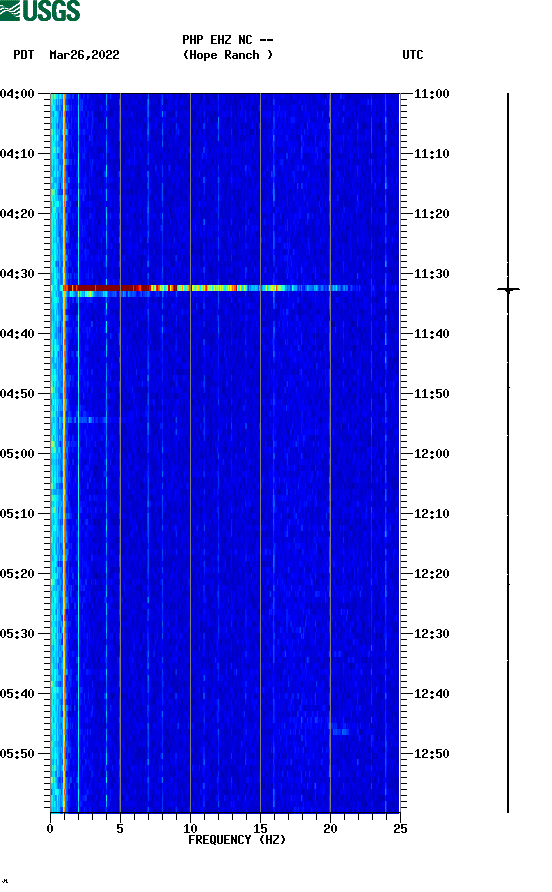Click the '12:50' UTC time label
552x892 pixels.
pos(432,754)
